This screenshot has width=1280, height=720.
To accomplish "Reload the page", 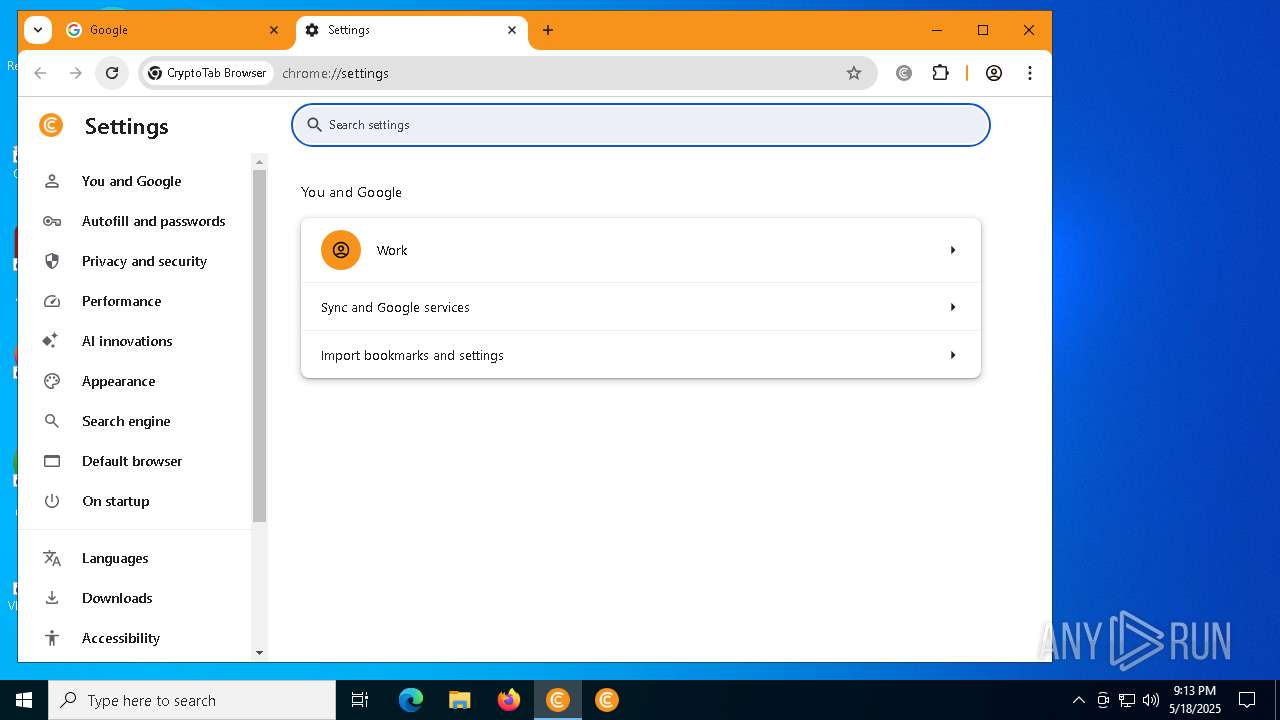I will point(112,73).
